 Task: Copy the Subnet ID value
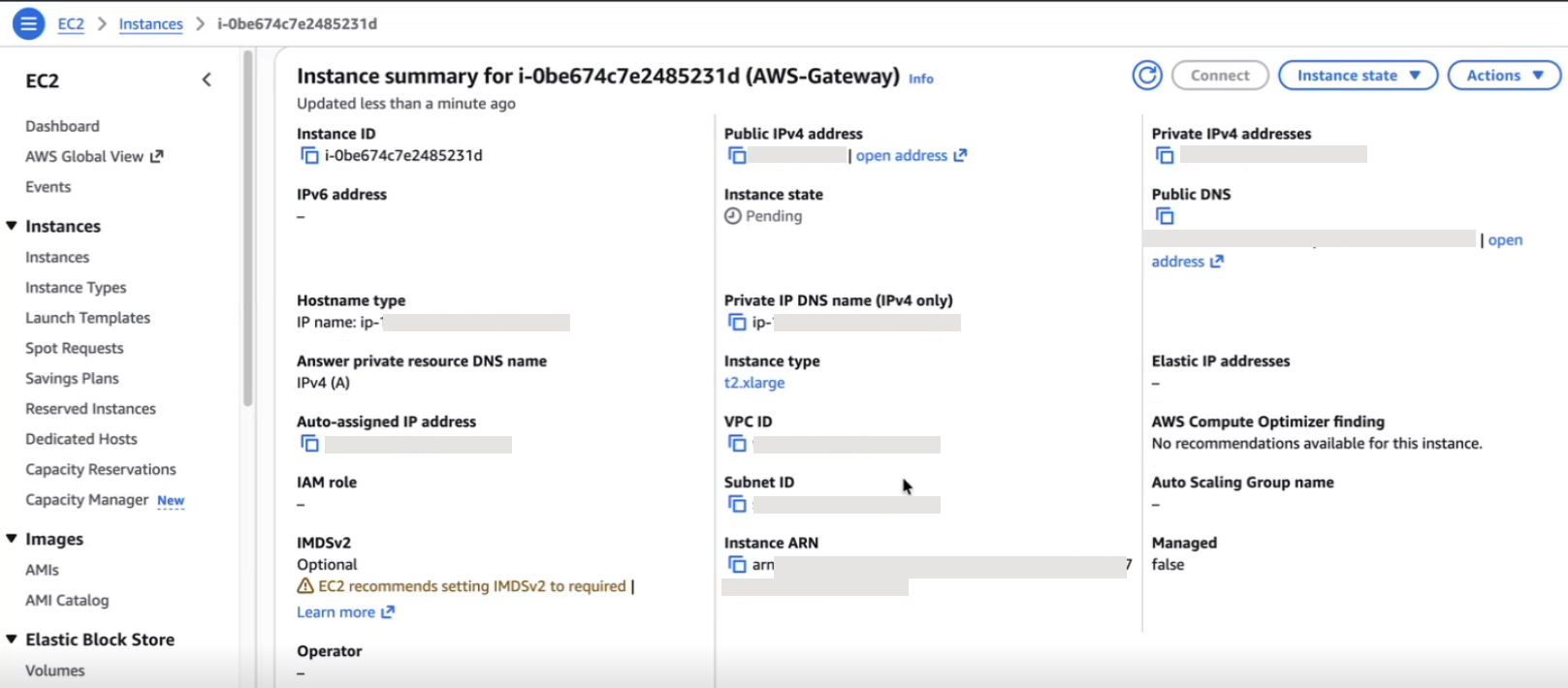737,504
